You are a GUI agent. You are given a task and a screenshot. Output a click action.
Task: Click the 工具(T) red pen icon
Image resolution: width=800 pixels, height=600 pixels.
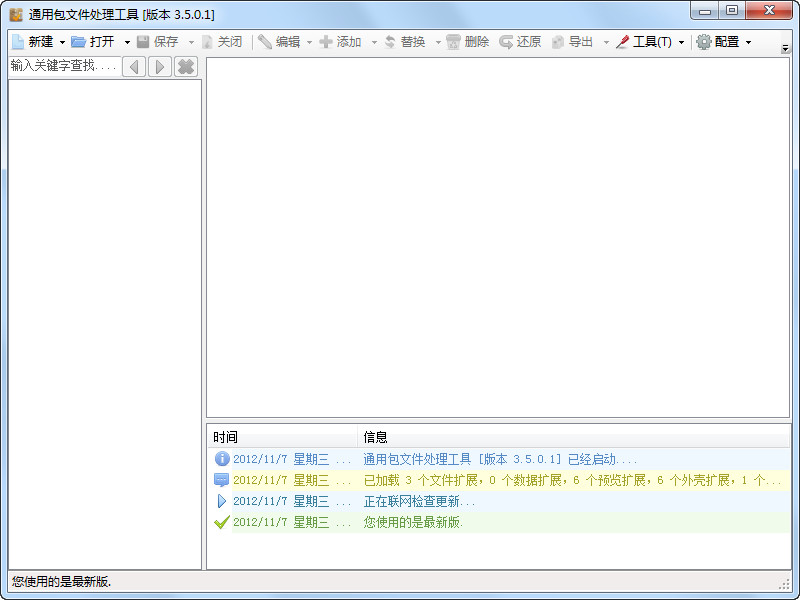622,42
